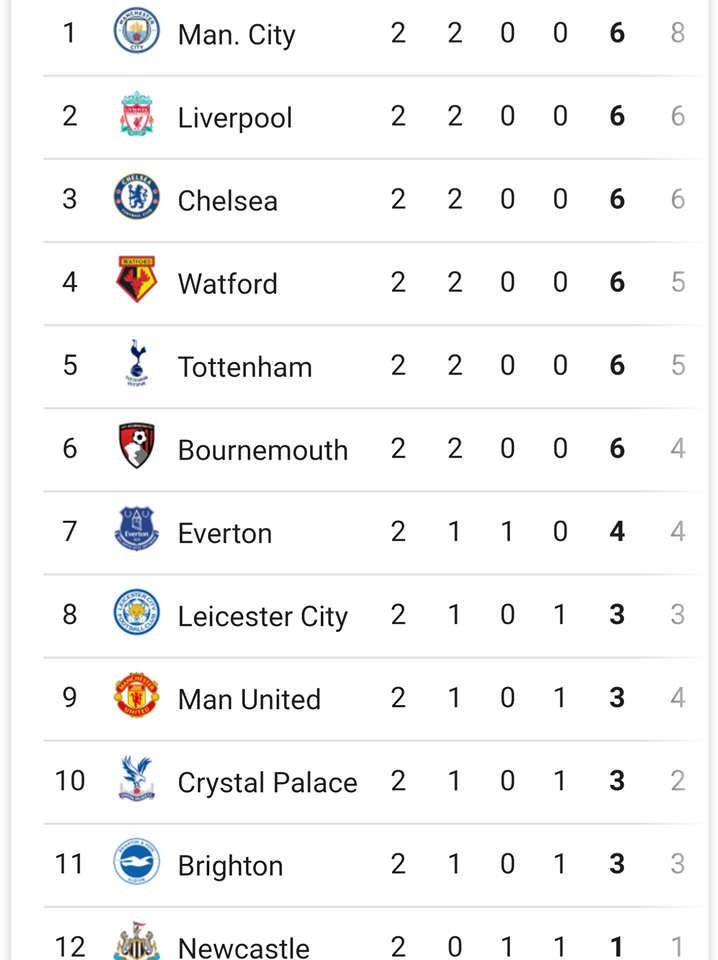The image size is (718, 960).
Task: Click the Chelsea club crest
Action: 136,197
